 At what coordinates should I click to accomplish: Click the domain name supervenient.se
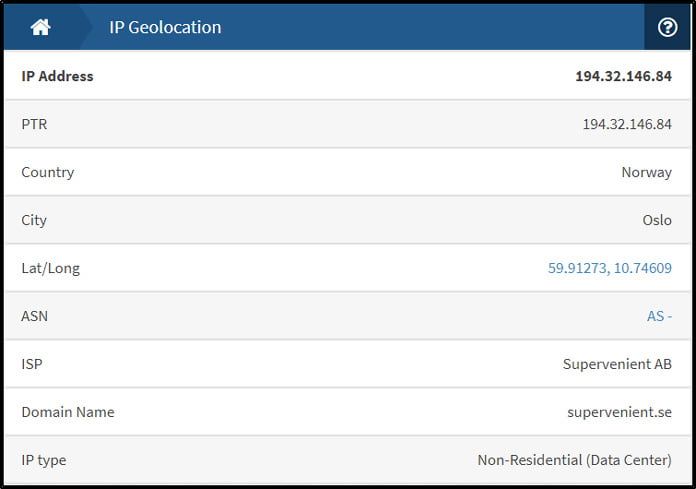(x=619, y=412)
